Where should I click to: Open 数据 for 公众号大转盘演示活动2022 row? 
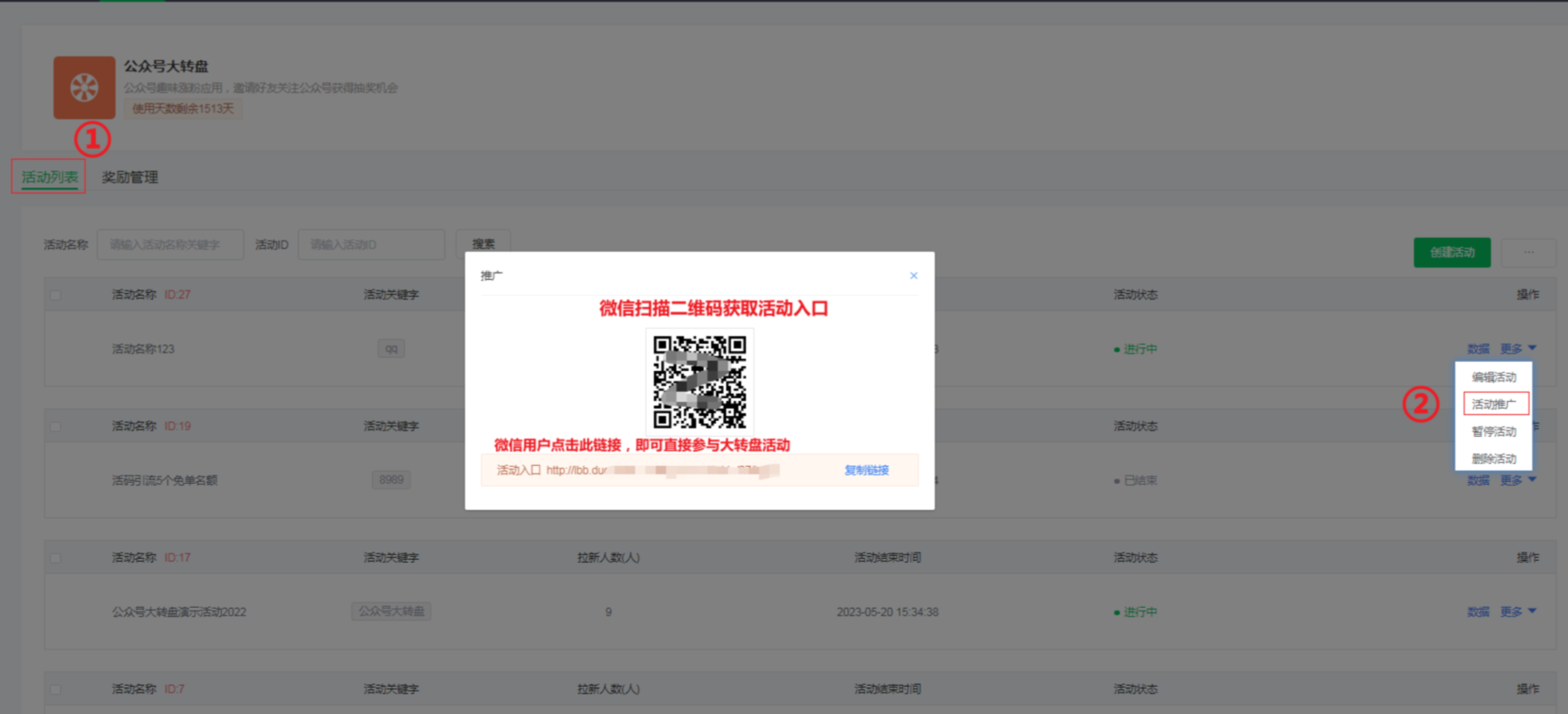[x=1478, y=612]
